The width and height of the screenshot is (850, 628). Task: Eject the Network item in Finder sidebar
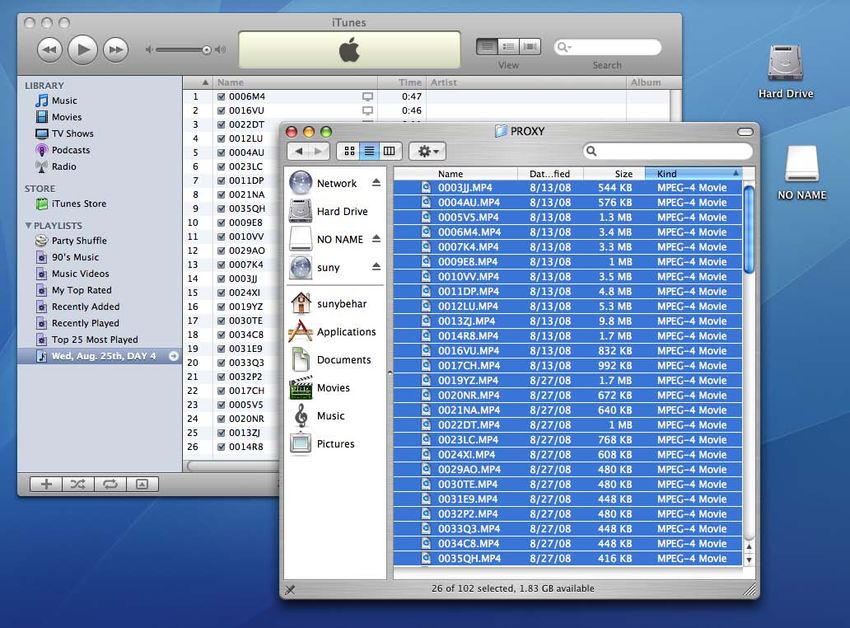(x=376, y=183)
